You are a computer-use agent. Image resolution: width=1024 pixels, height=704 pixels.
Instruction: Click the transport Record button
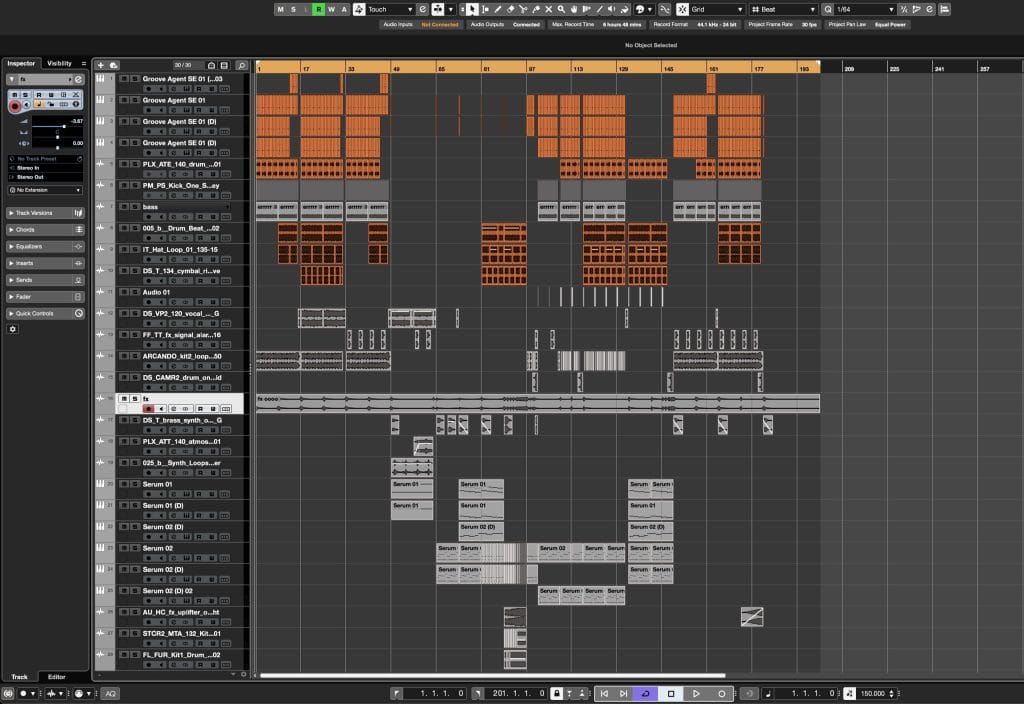pos(721,693)
